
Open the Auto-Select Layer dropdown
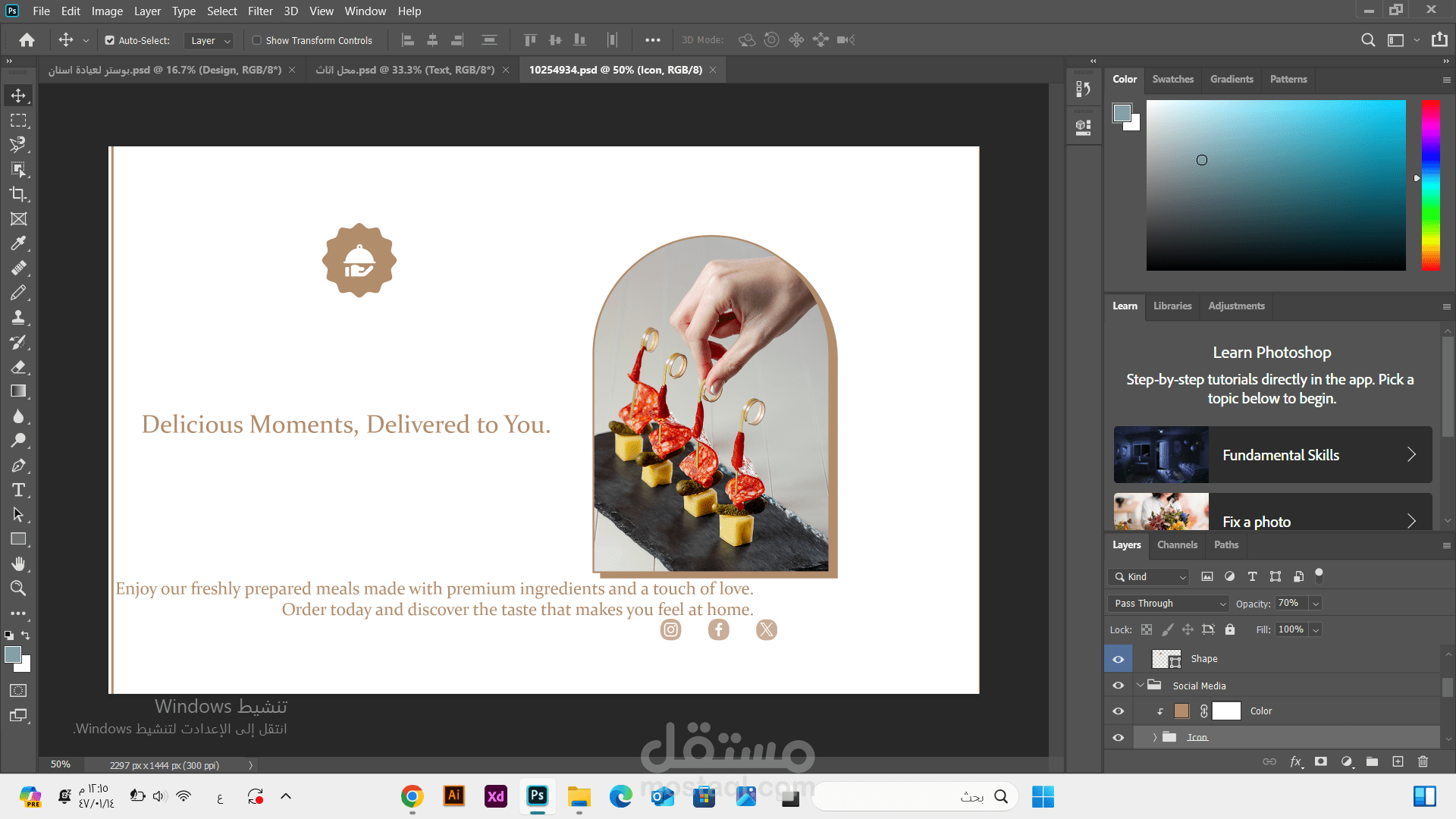click(209, 40)
